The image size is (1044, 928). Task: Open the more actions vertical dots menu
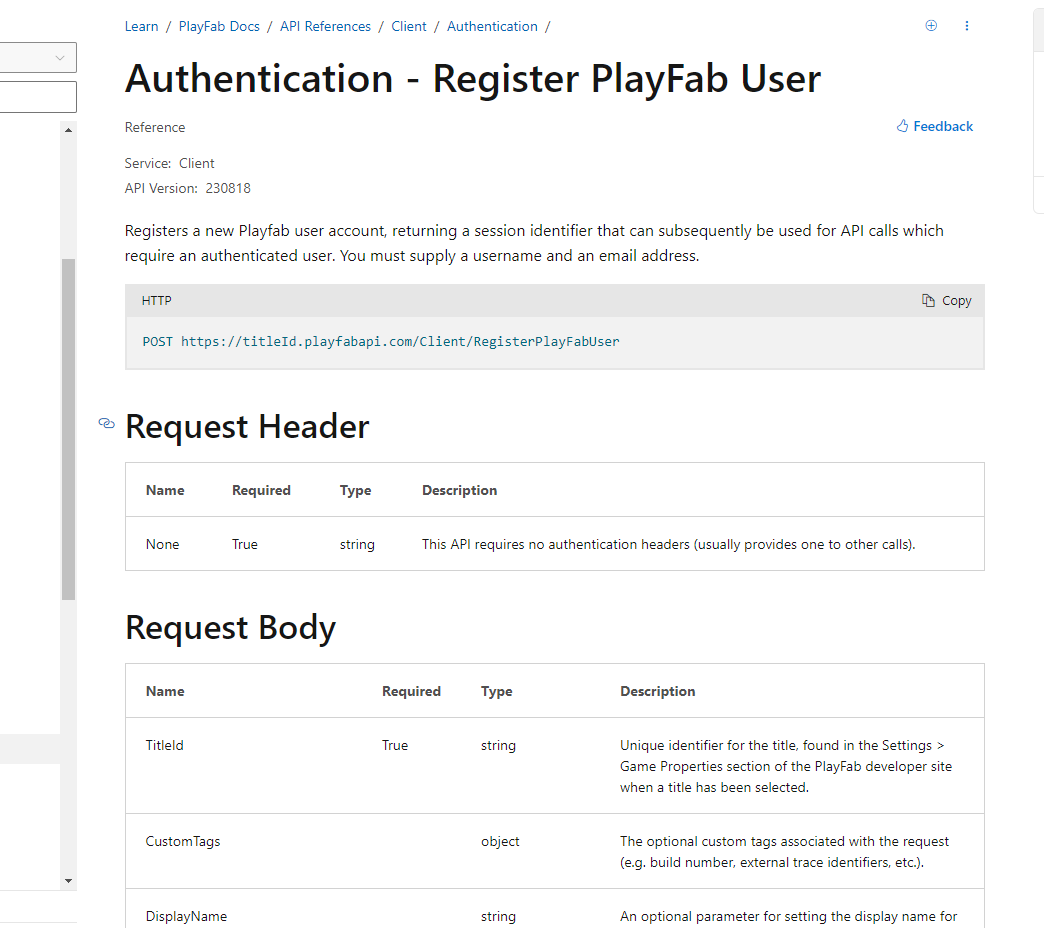967,26
